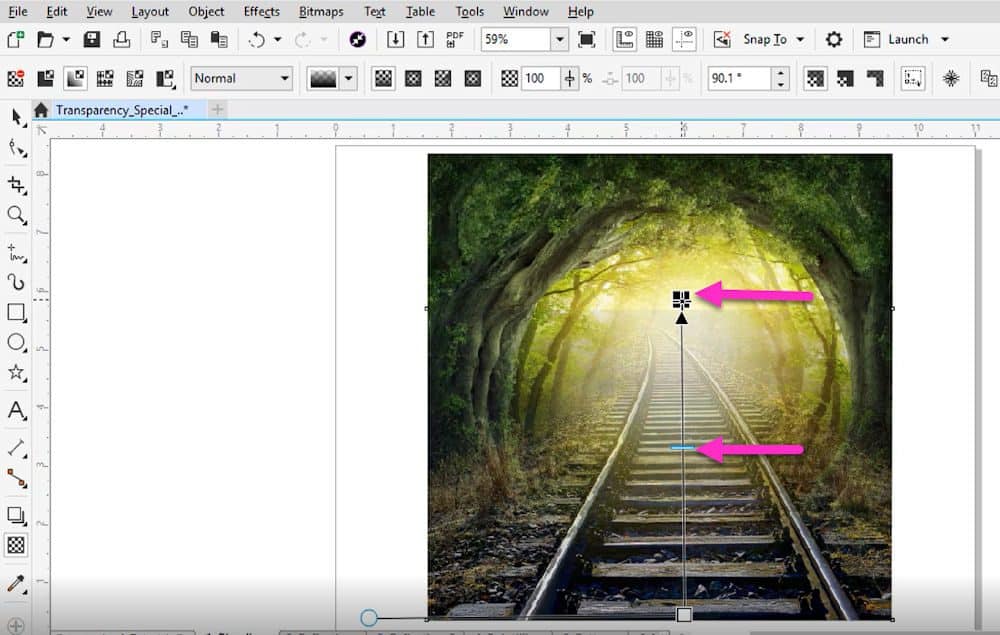Image resolution: width=1000 pixels, height=635 pixels.
Task: Open CorelDRAW Options via the gear icon
Action: coord(833,39)
